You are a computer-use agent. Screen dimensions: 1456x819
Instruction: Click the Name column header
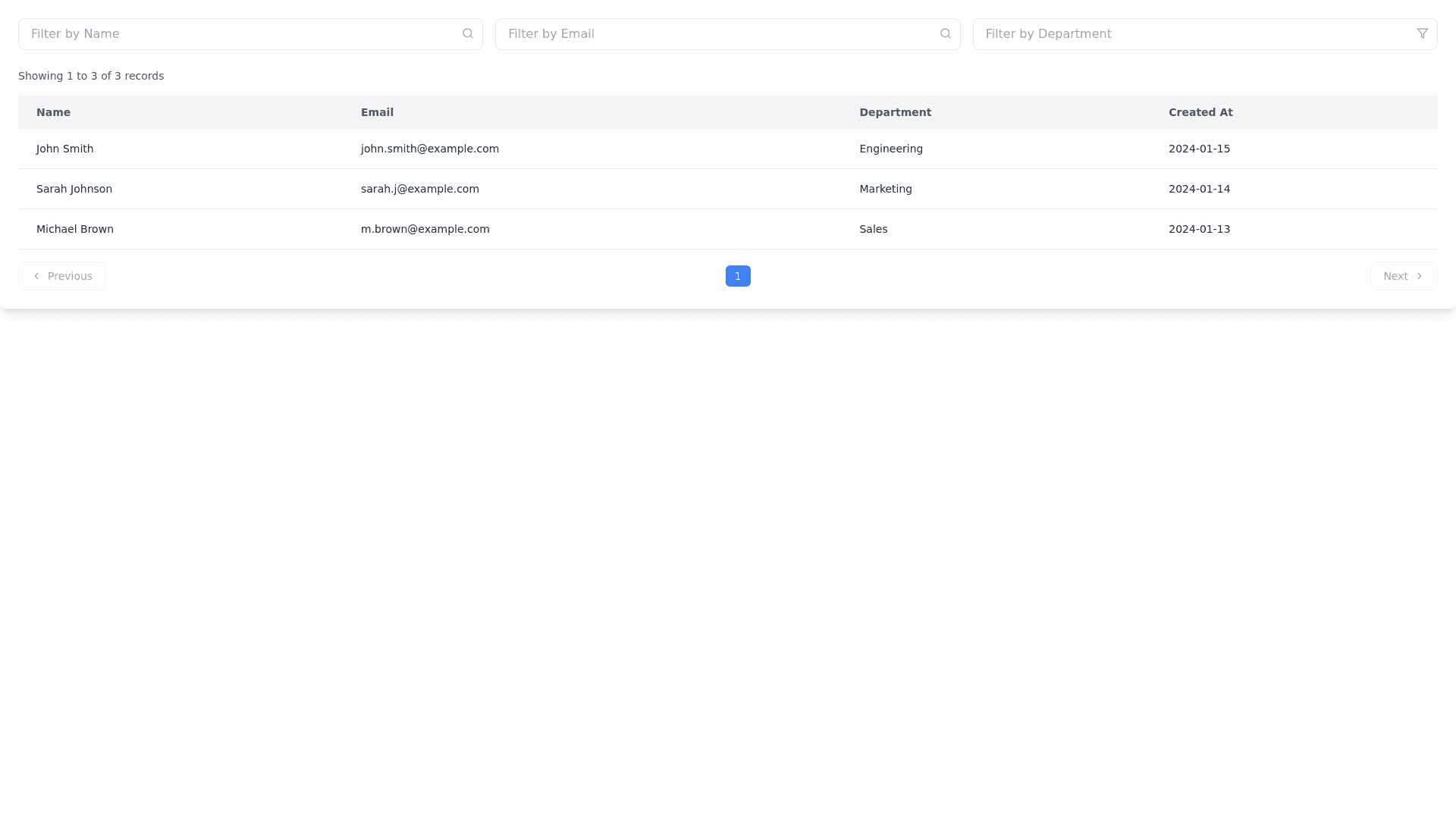click(53, 112)
